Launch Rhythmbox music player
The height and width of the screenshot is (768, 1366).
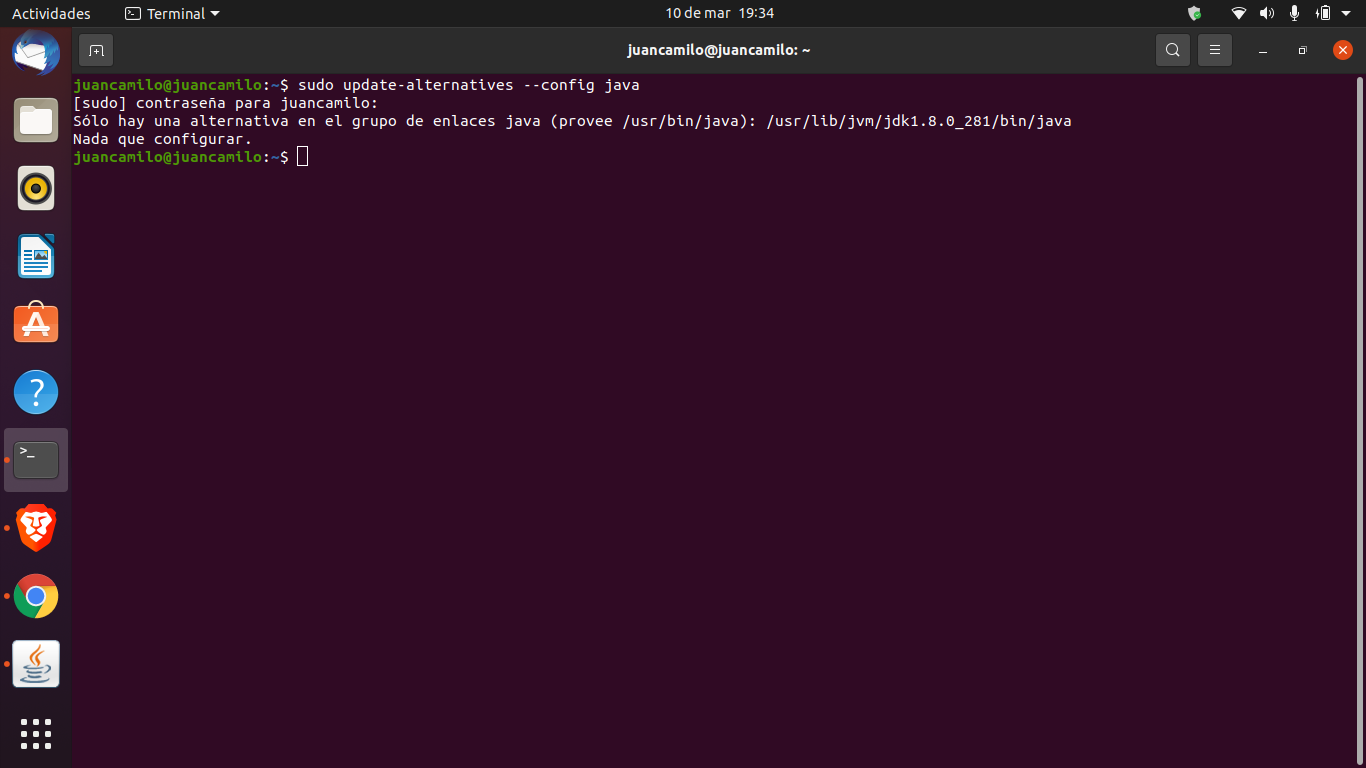tap(36, 188)
